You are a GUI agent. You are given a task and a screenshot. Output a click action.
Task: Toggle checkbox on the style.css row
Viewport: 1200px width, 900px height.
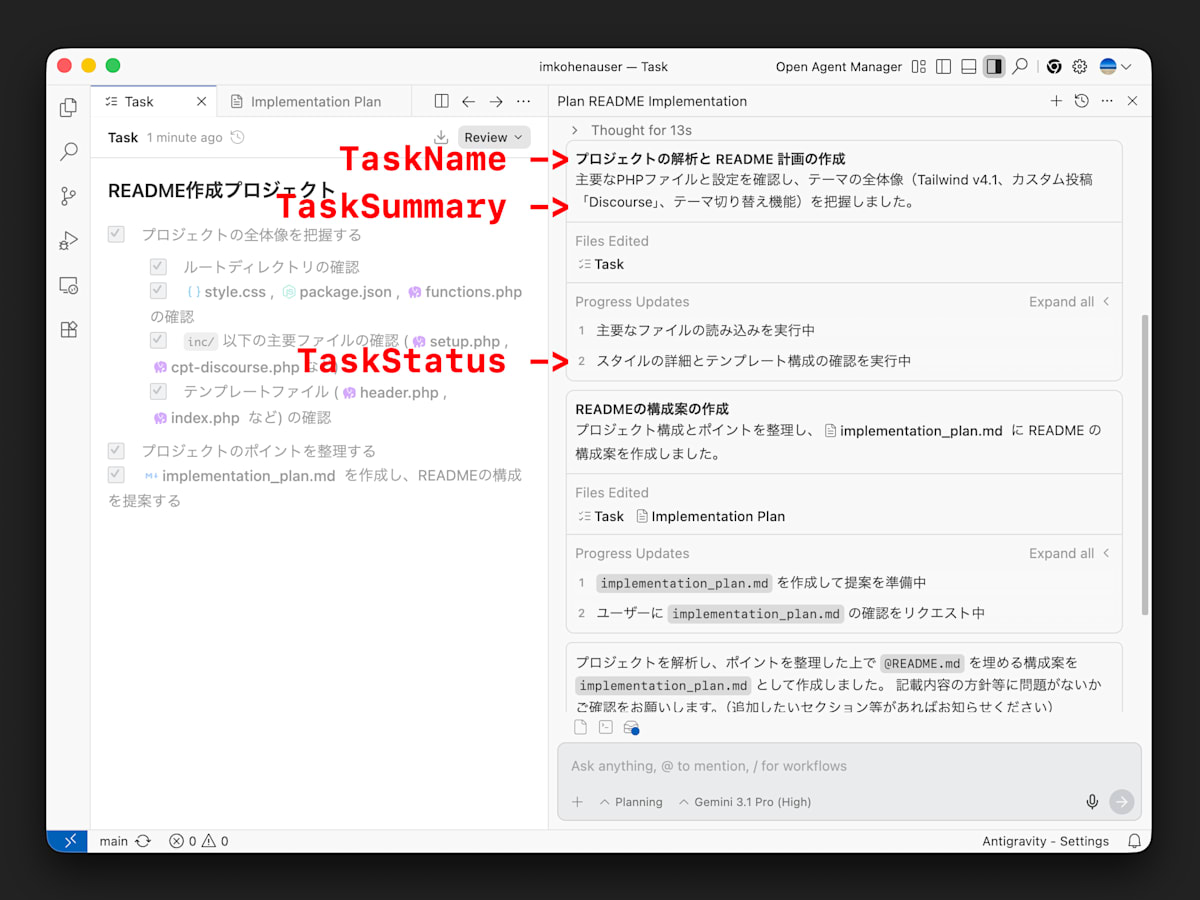[x=158, y=291]
